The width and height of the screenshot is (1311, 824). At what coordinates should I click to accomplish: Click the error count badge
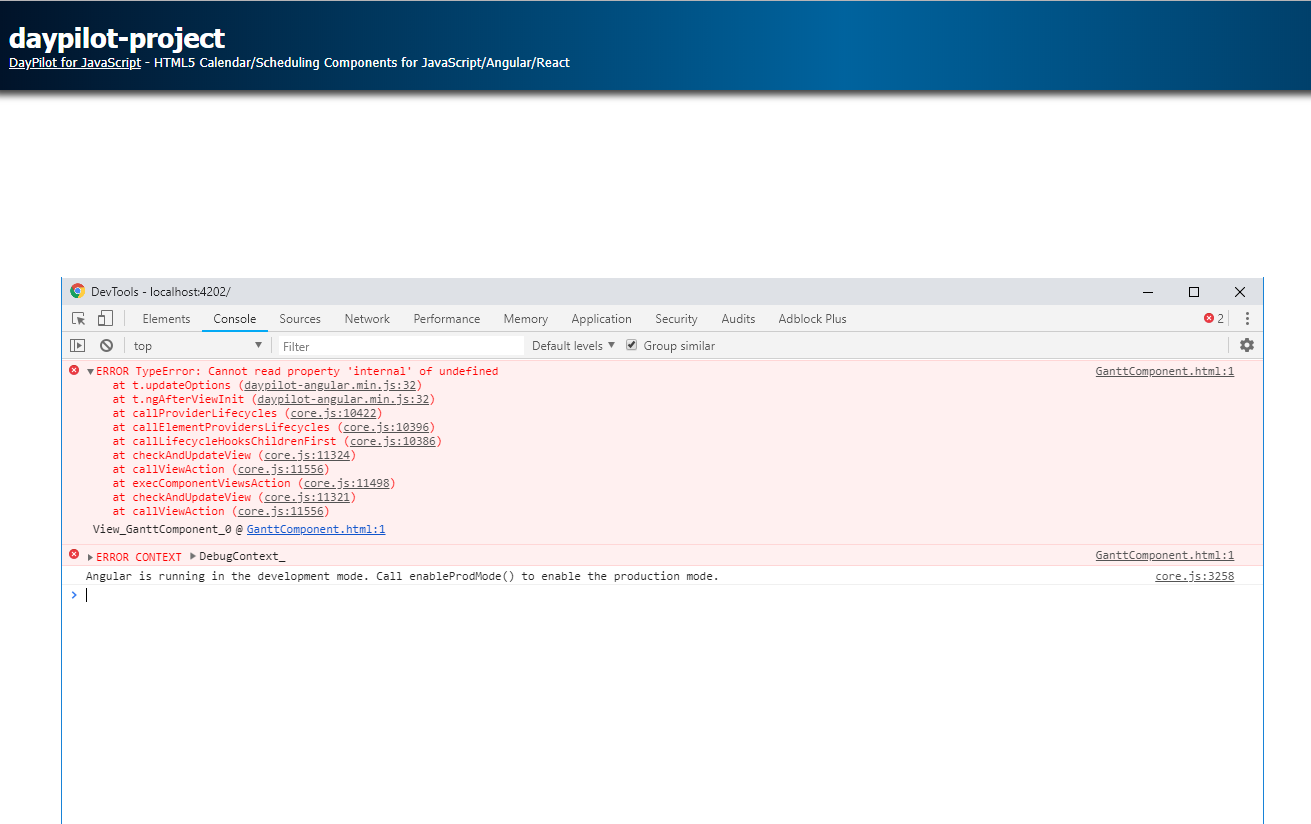tap(1214, 319)
